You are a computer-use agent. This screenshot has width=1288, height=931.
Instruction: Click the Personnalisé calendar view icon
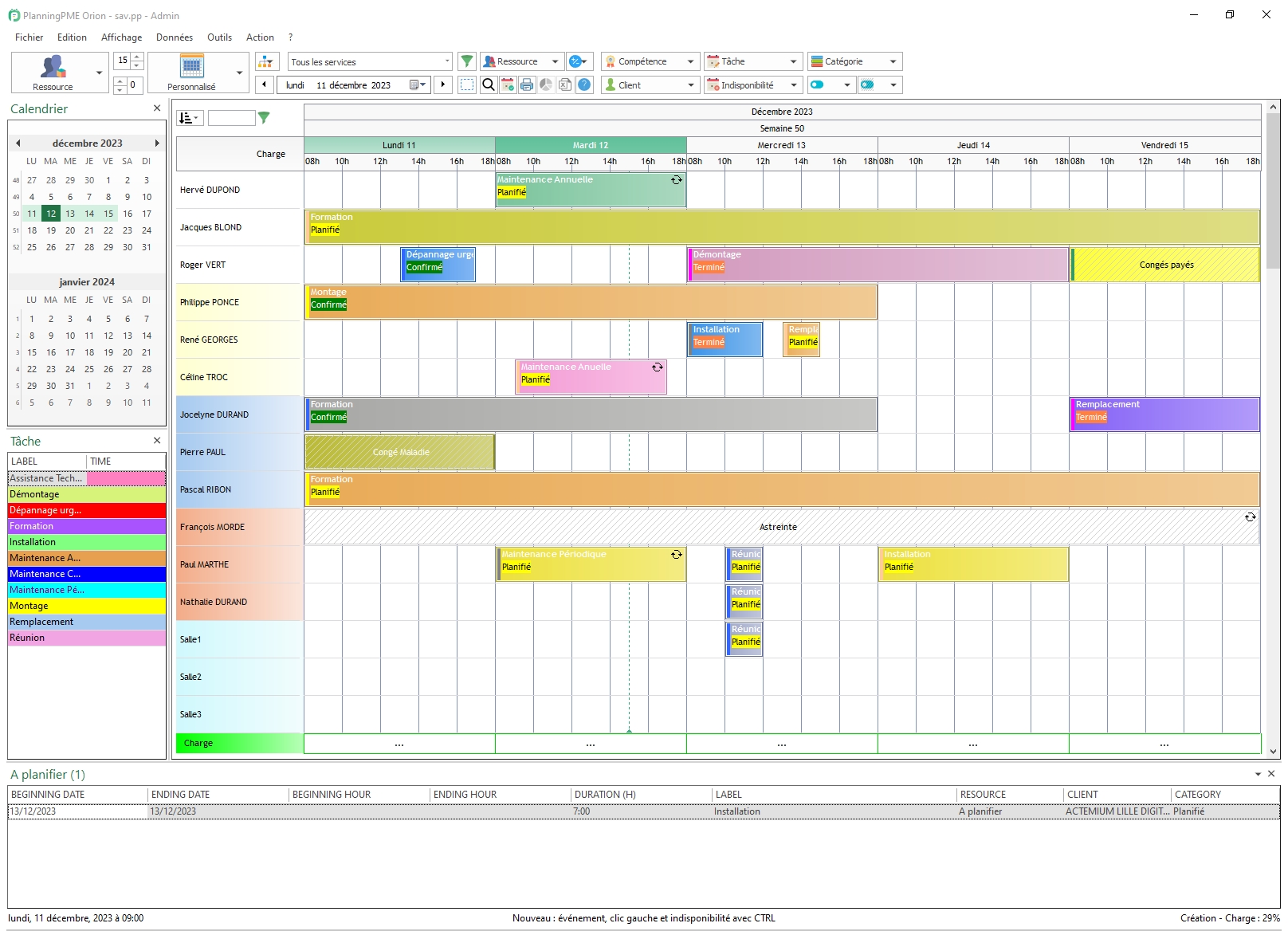coord(191,66)
